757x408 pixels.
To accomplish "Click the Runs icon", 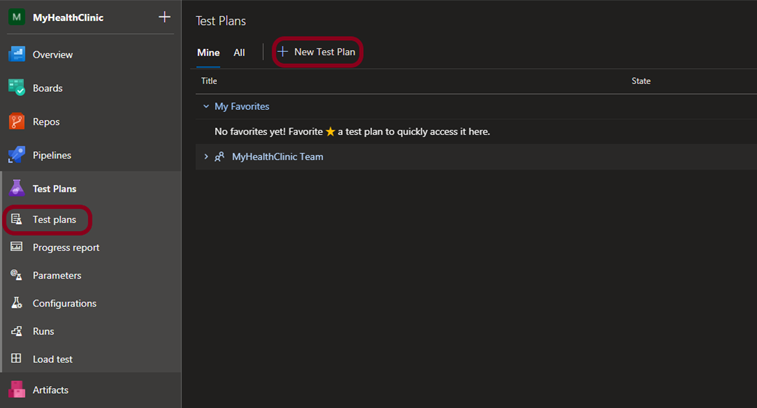I will click(16, 331).
